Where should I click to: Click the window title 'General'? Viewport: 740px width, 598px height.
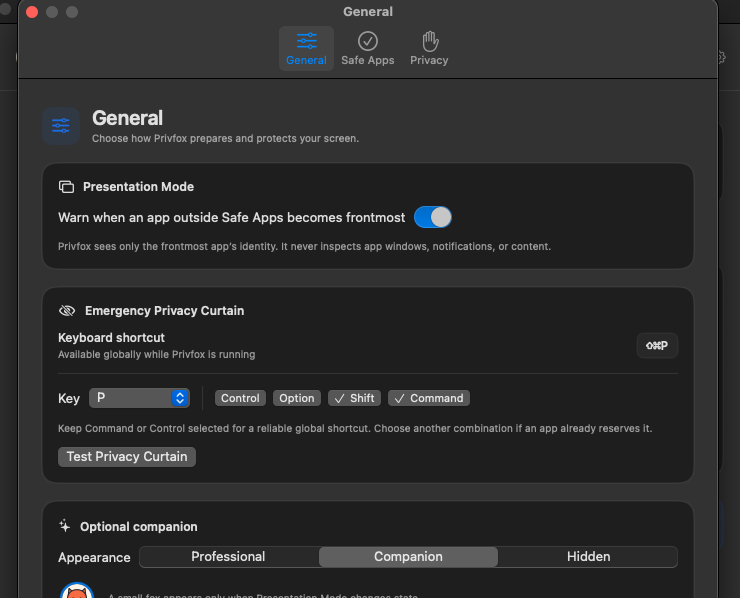(x=368, y=11)
